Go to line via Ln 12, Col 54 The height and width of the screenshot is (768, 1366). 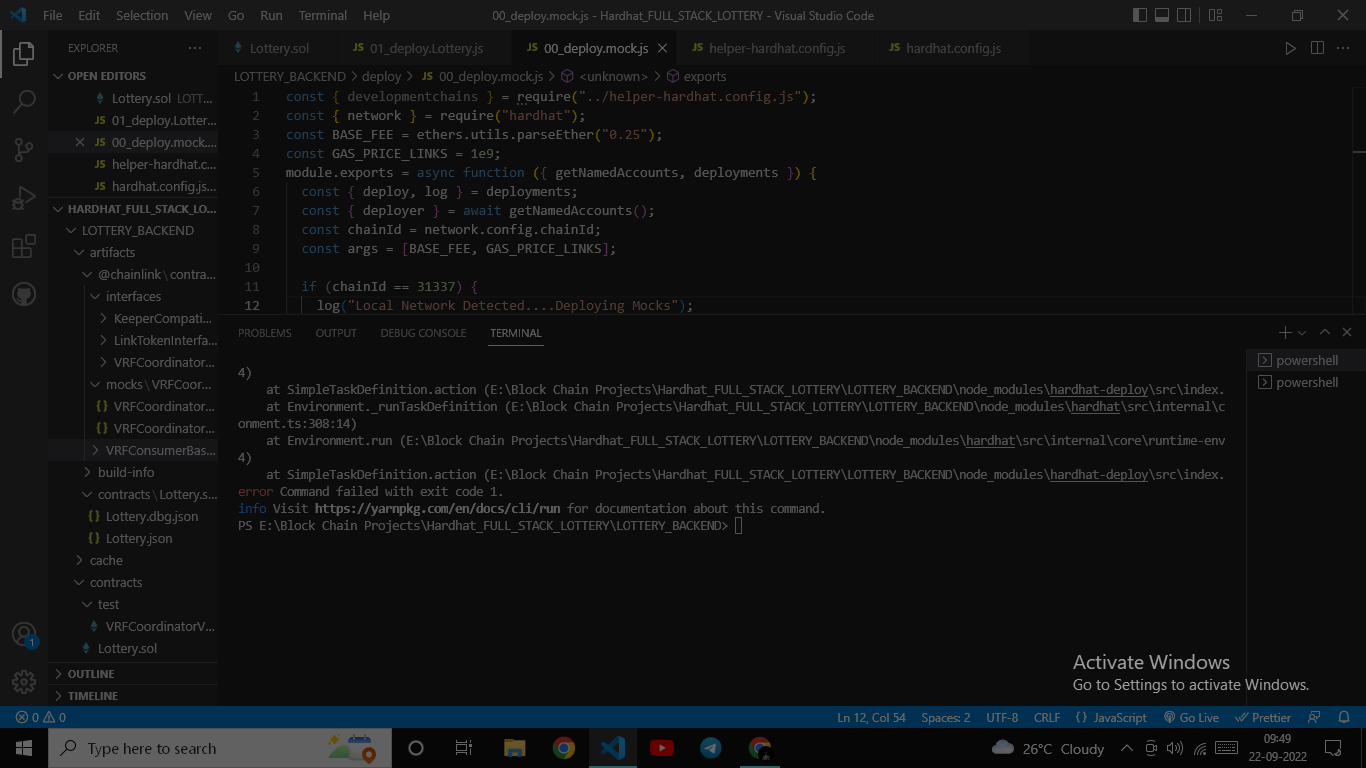click(871, 717)
